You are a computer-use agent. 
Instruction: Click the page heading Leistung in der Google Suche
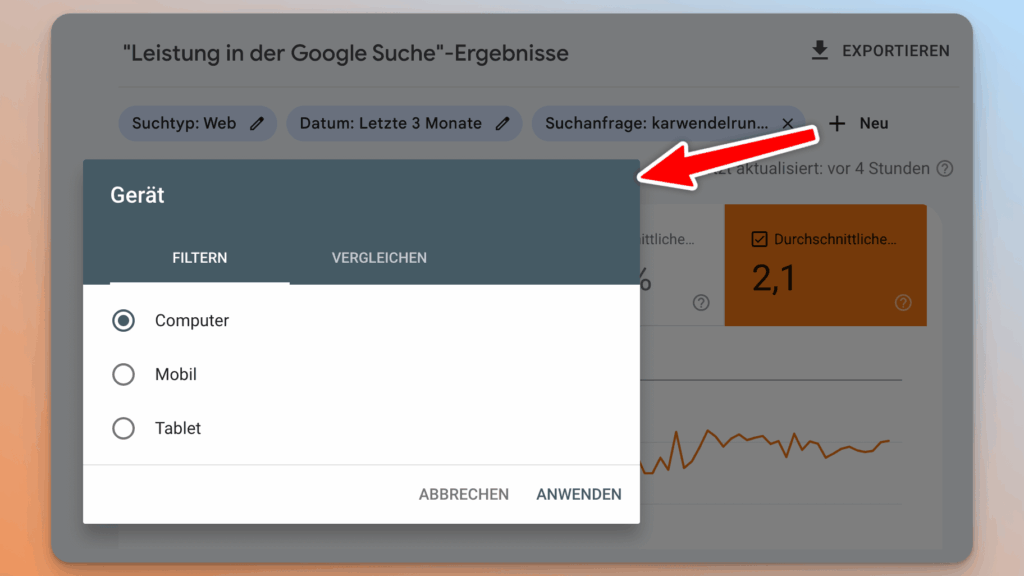click(x=345, y=53)
